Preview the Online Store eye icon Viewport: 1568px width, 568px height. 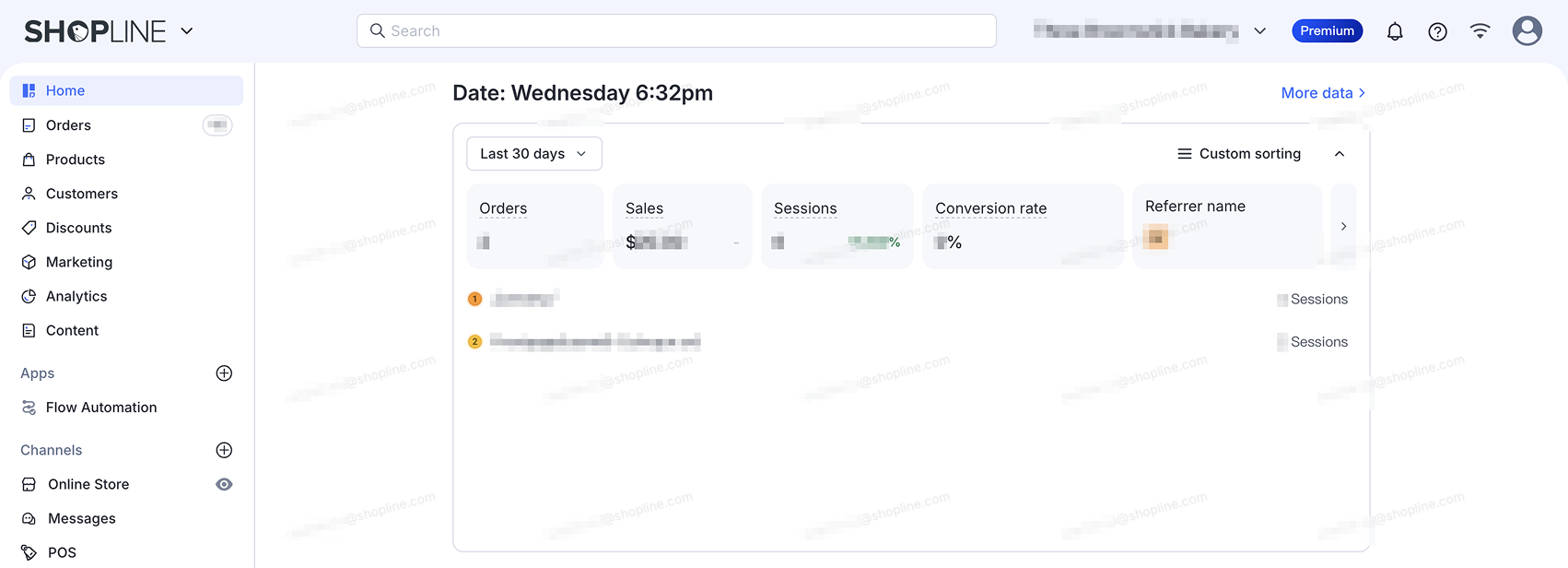[224, 484]
